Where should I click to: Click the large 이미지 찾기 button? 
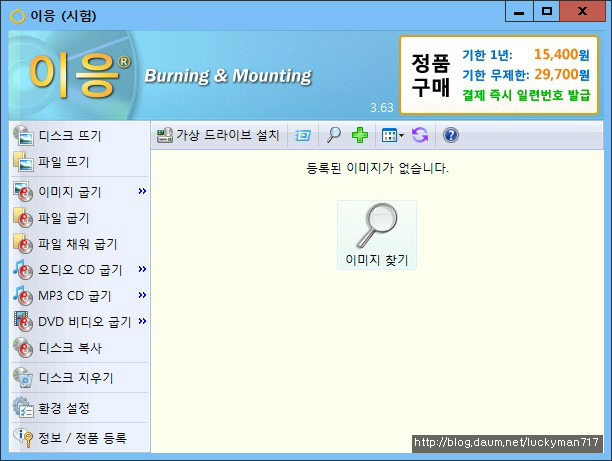377,235
